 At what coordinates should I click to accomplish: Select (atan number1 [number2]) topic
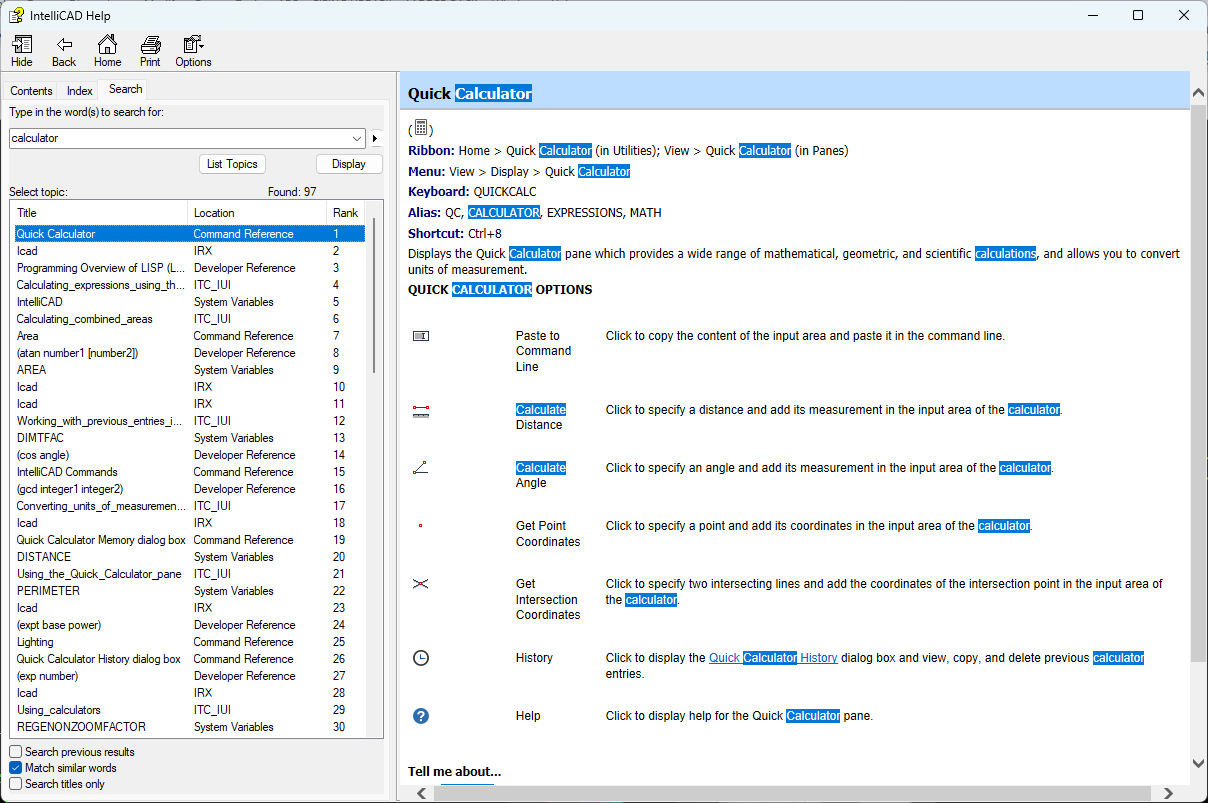pos(189,353)
